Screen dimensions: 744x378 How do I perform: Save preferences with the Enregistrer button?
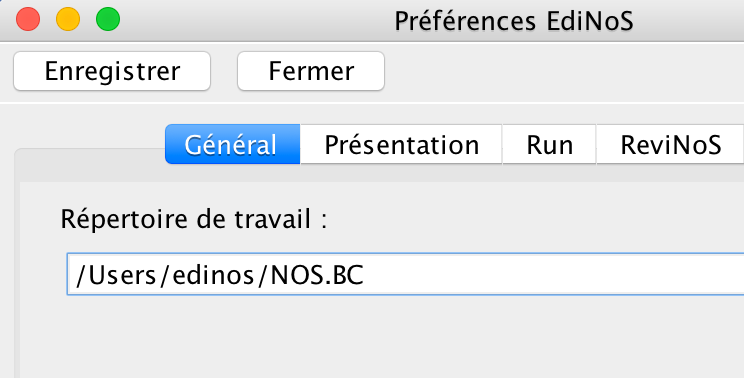112,71
